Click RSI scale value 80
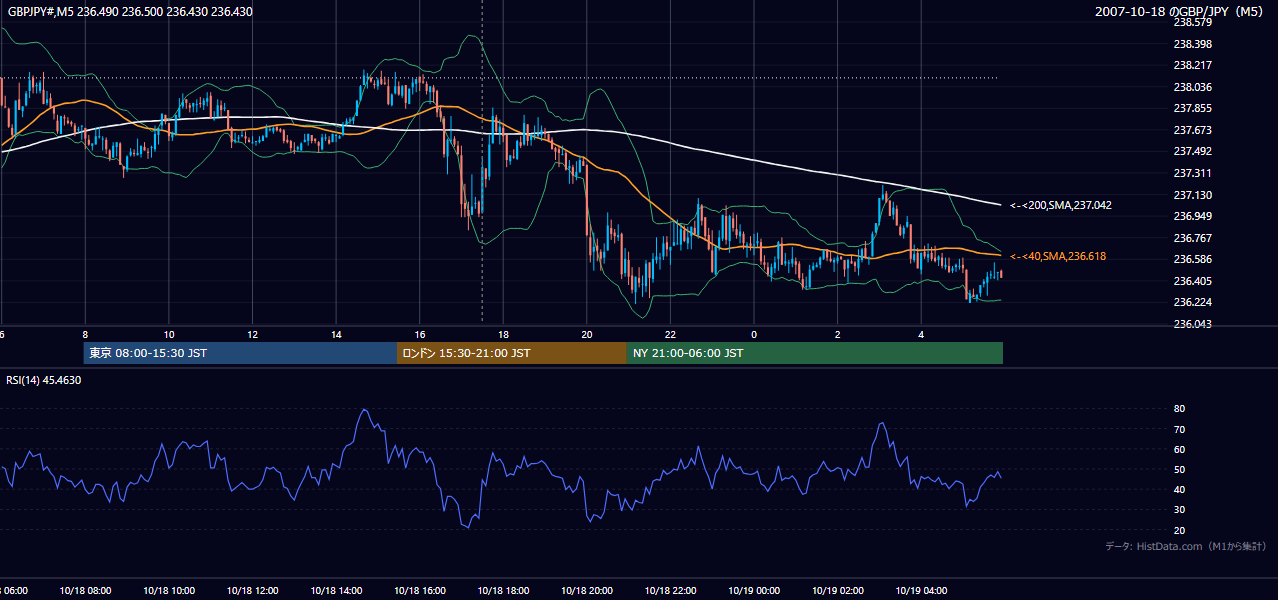This screenshot has height=600, width=1278. point(1179,409)
